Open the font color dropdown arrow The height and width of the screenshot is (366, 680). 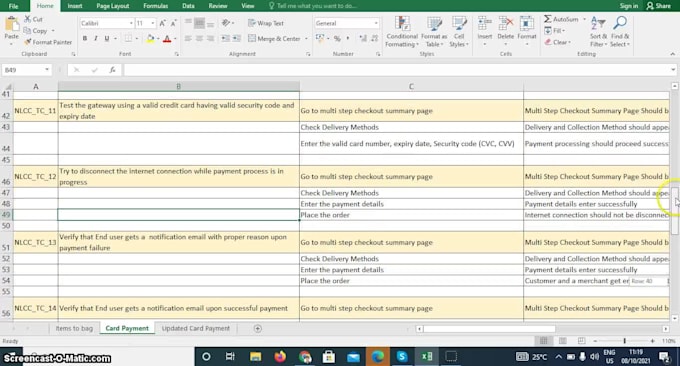(175, 39)
